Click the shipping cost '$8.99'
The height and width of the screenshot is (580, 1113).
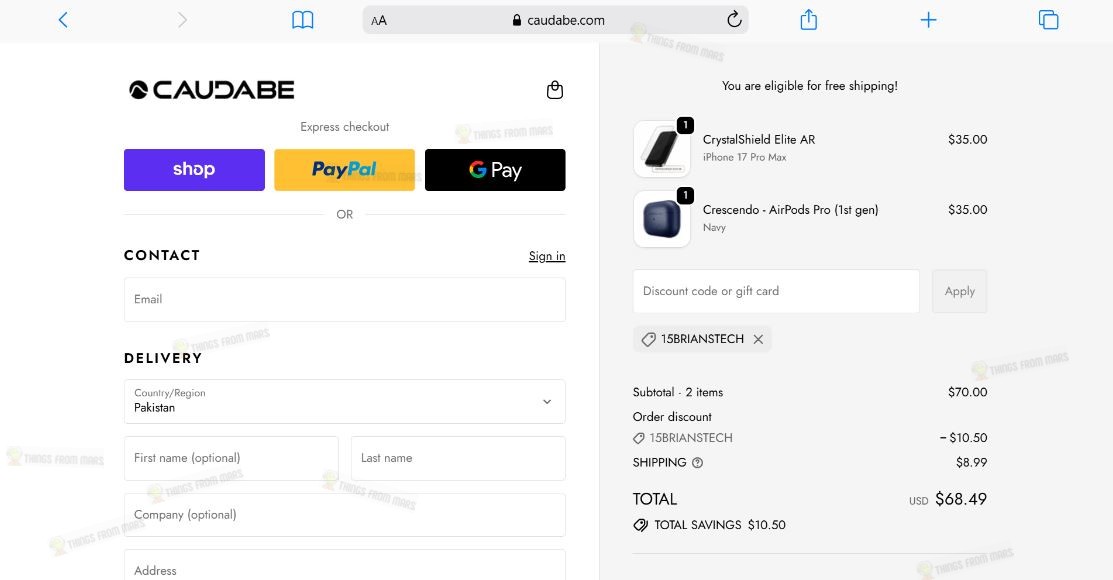972,462
